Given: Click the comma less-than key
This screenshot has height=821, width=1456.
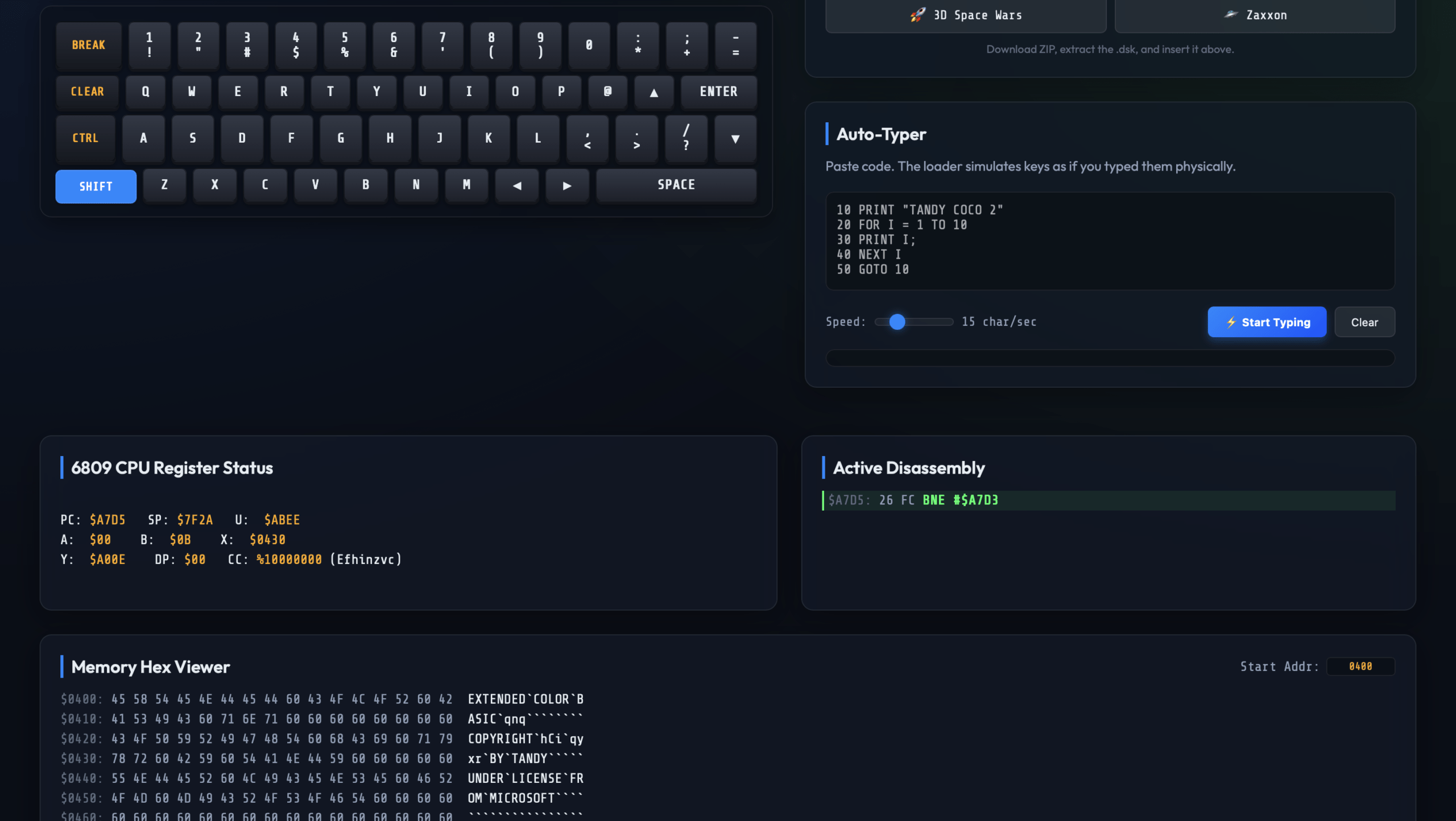Looking at the screenshot, I should click(588, 138).
